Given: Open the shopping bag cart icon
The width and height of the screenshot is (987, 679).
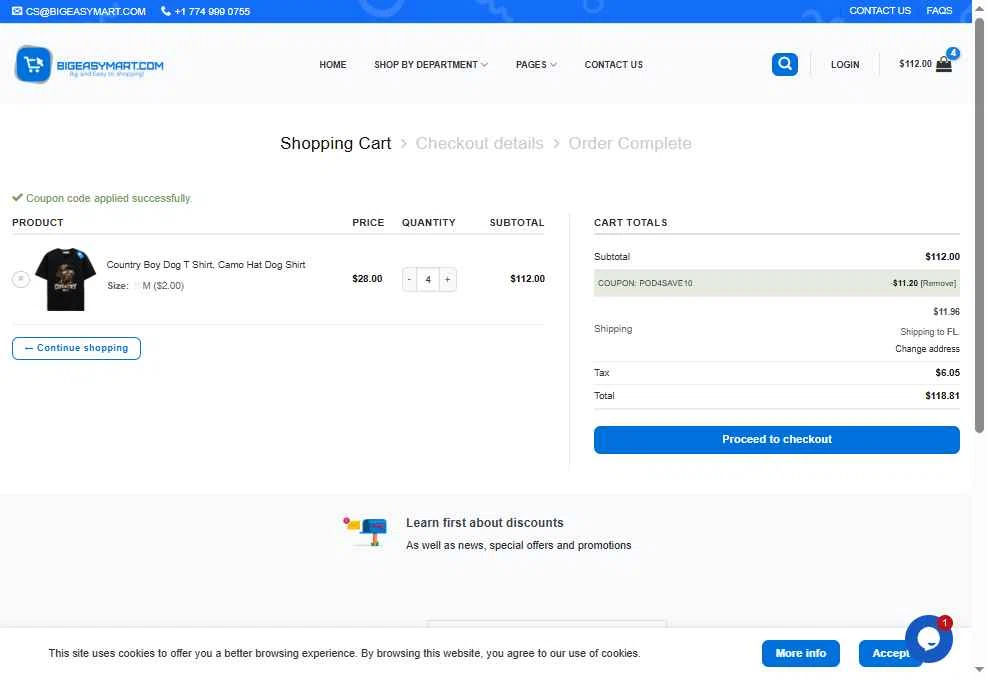Looking at the screenshot, I should point(944,64).
